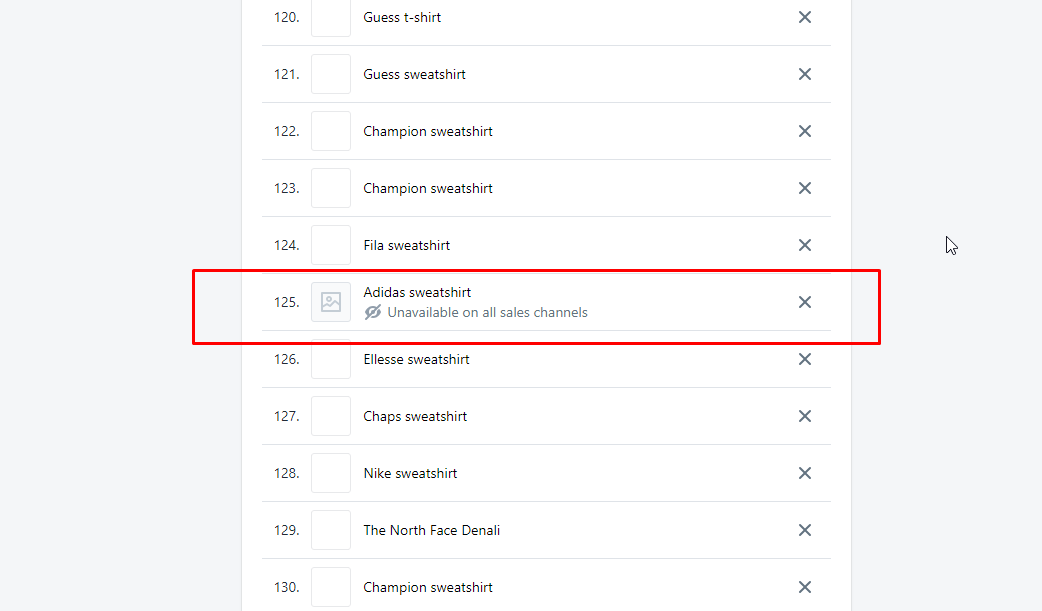
Task: Click X beside Chaps sweatshirt
Action: [804, 416]
